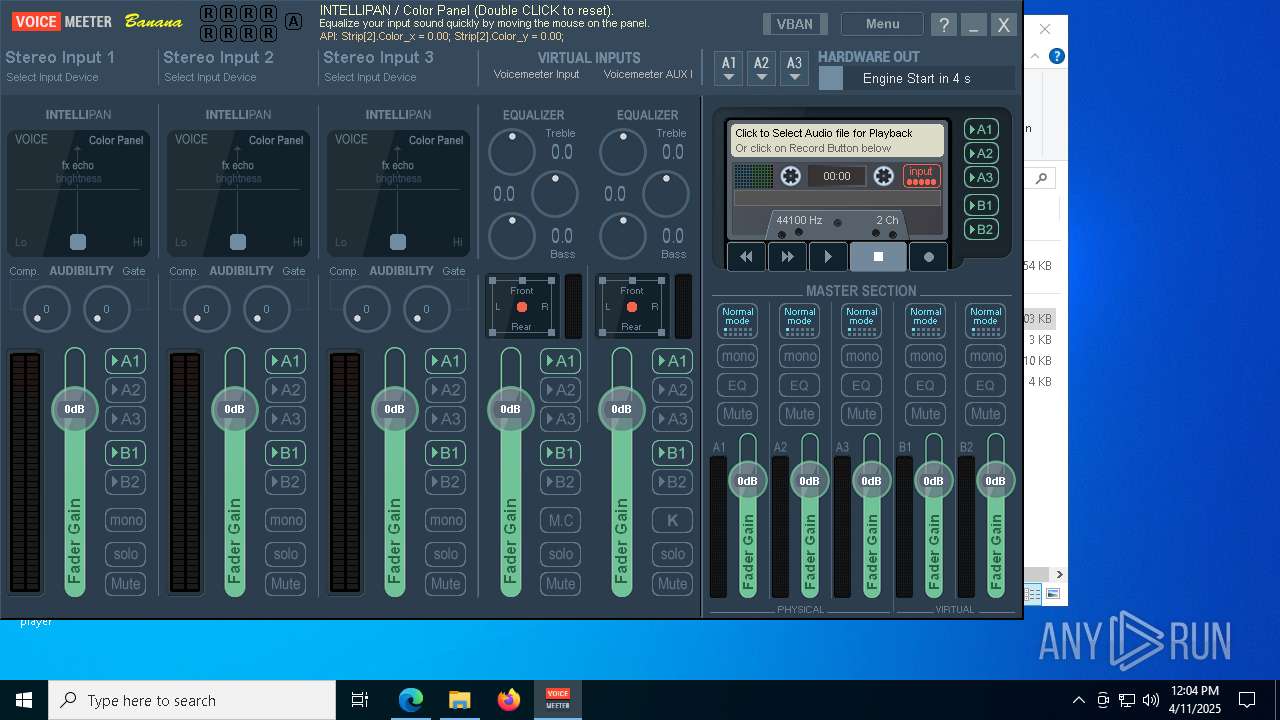Toggle M.C on Voicemeeter Input strip
This screenshot has width=1280, height=720.
click(560, 520)
